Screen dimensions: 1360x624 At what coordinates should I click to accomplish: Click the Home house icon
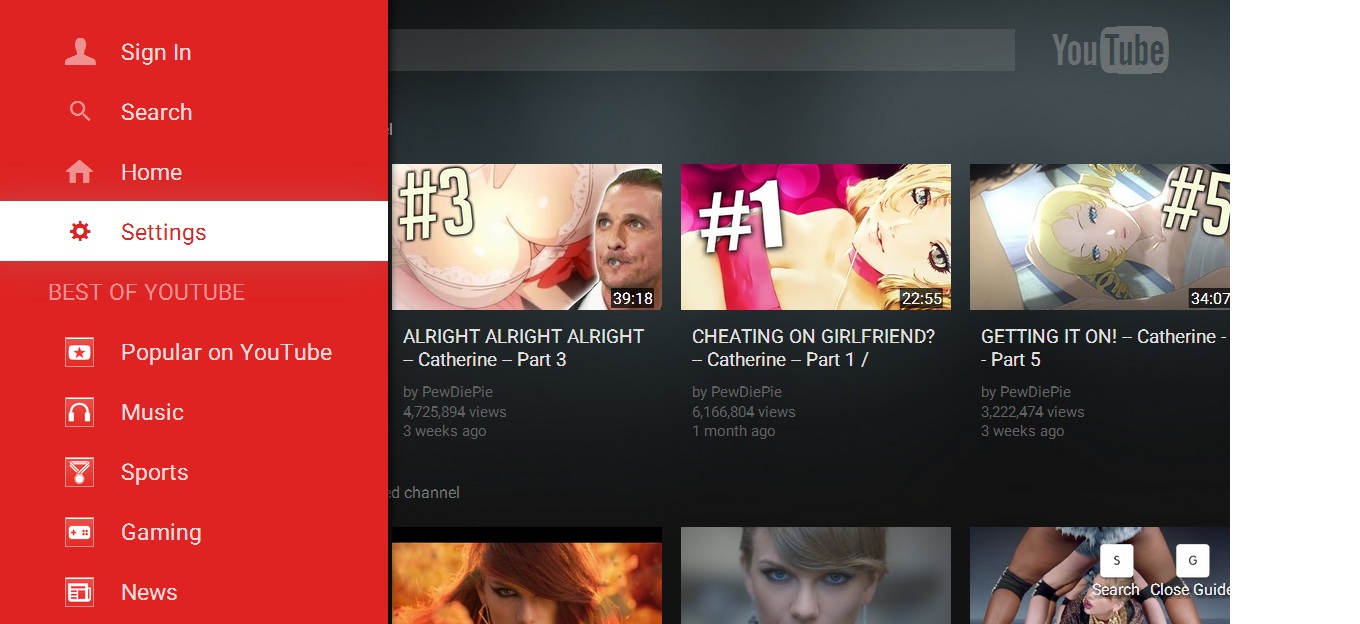click(80, 172)
